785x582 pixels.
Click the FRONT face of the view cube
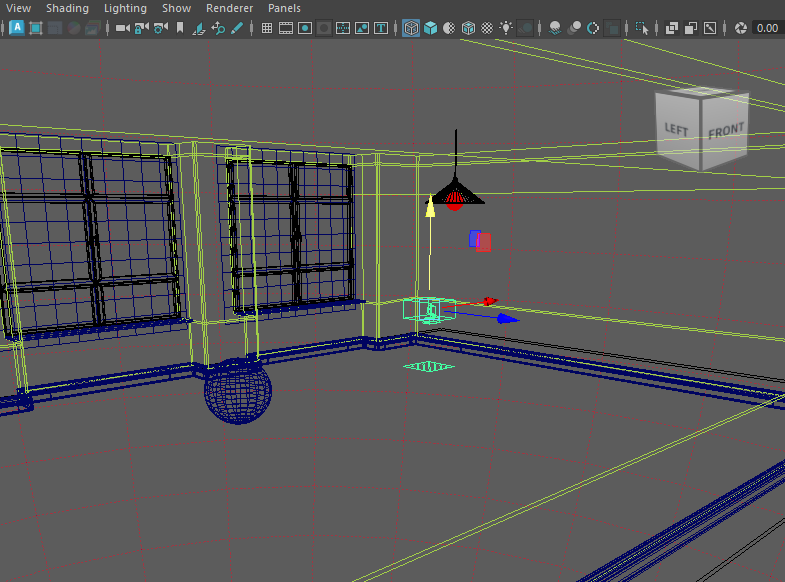coord(726,131)
